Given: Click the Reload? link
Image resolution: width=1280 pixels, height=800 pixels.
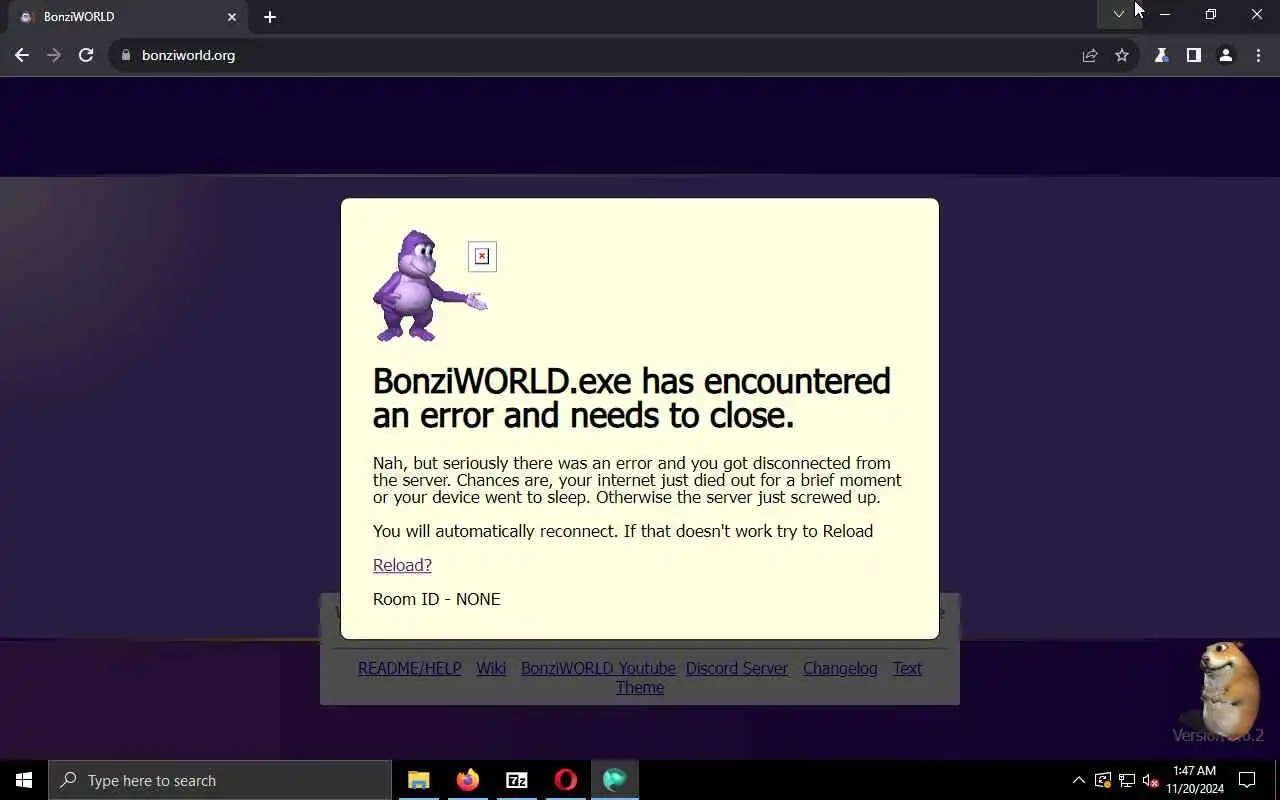Looking at the screenshot, I should [x=402, y=565].
